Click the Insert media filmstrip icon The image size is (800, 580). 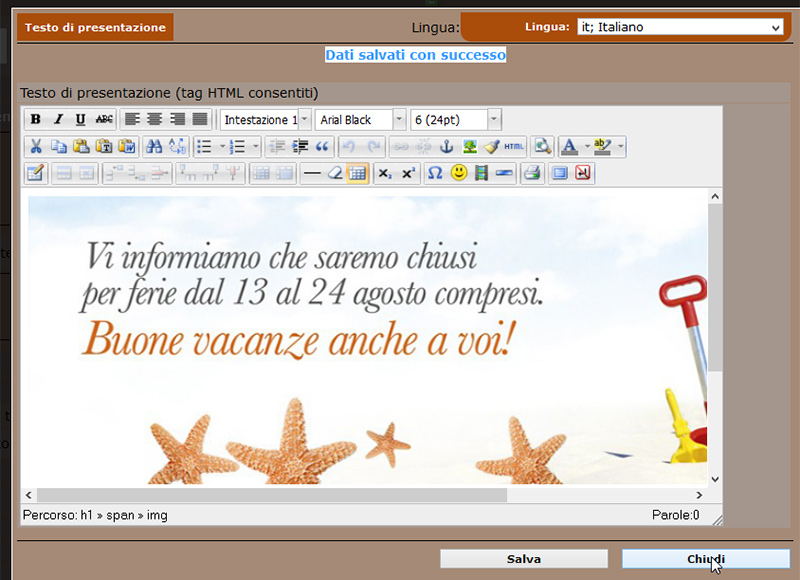pyautogui.click(x=481, y=173)
